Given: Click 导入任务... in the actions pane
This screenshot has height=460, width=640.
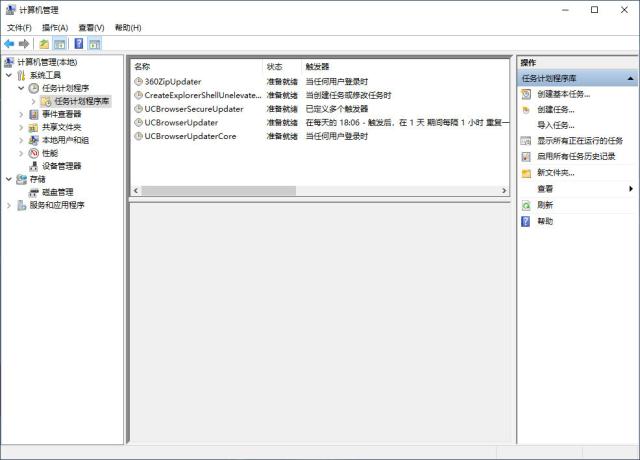Looking at the screenshot, I should [556, 125].
